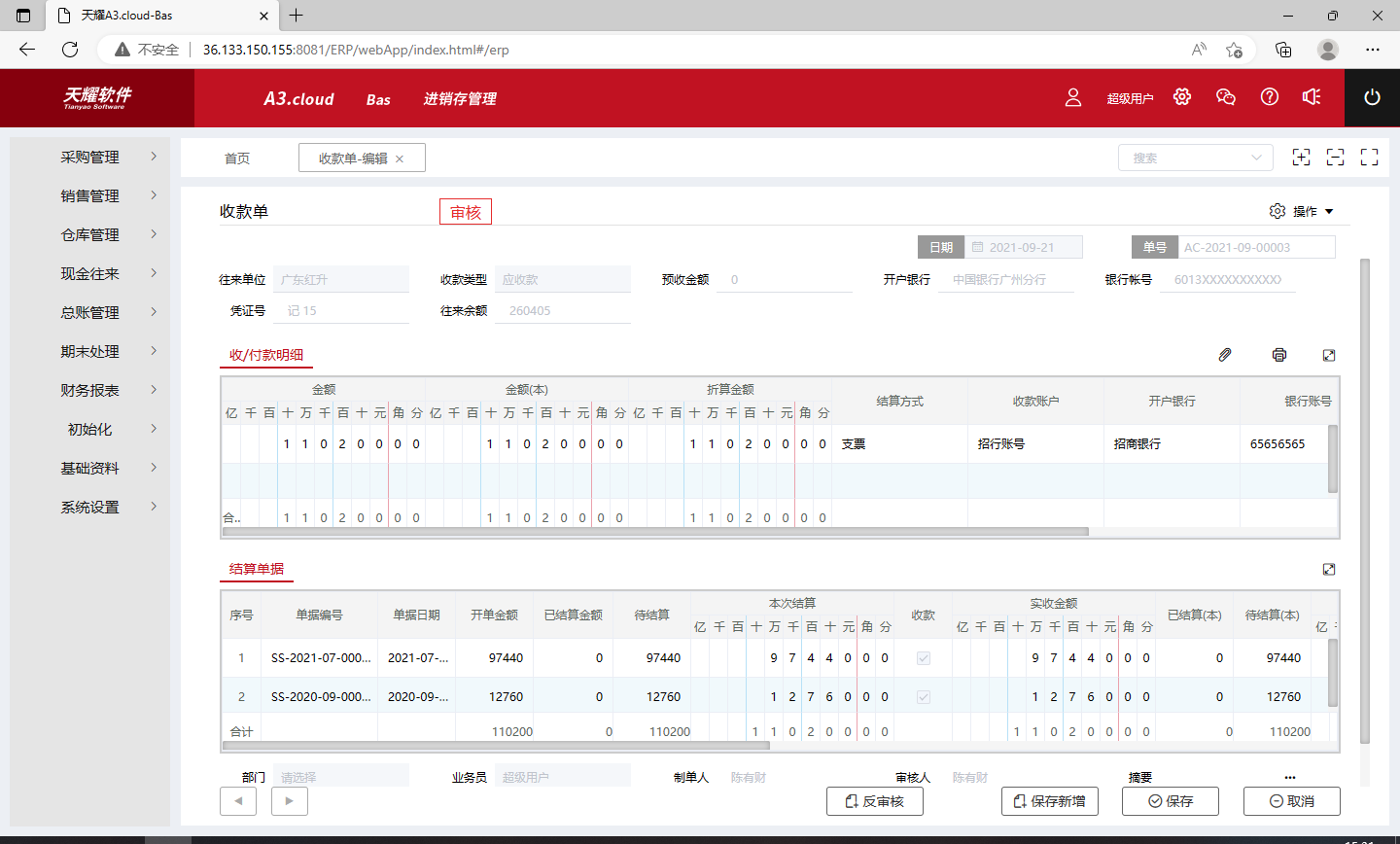Toggle 收款 checkbox for row SS-2020-09

[924, 697]
